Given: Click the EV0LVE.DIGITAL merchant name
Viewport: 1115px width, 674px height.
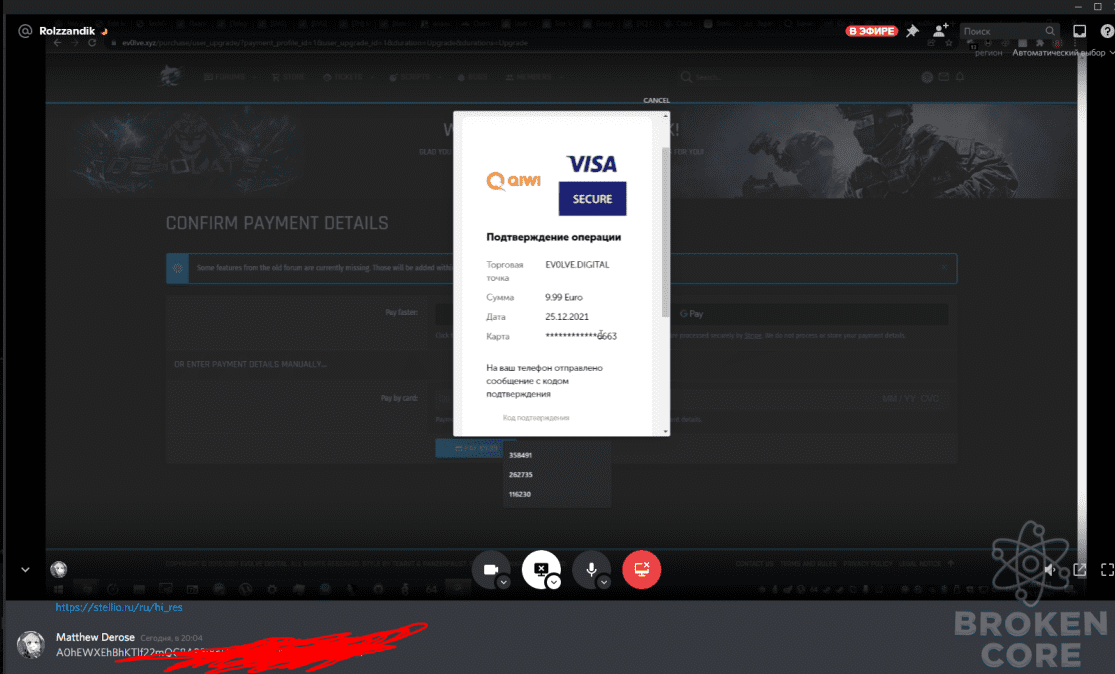Looking at the screenshot, I should [x=577, y=264].
